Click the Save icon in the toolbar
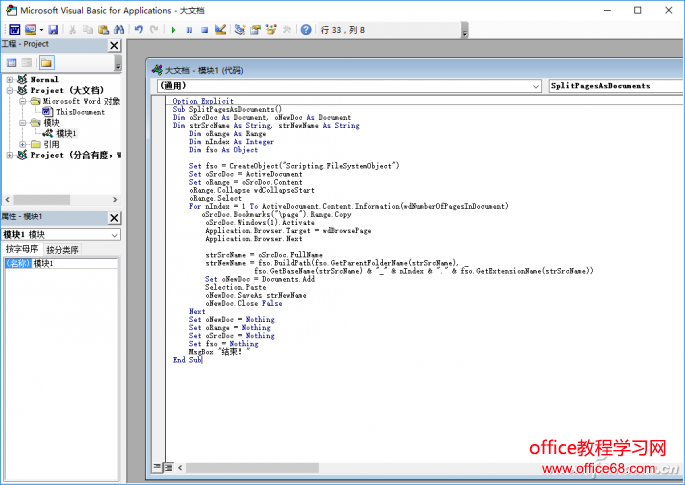 (x=53, y=30)
